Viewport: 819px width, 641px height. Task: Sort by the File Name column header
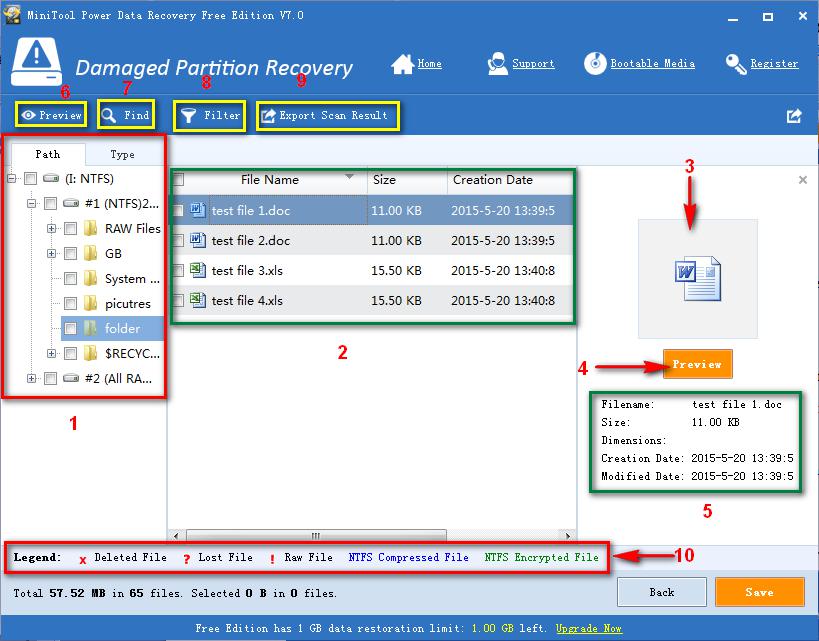[269, 180]
